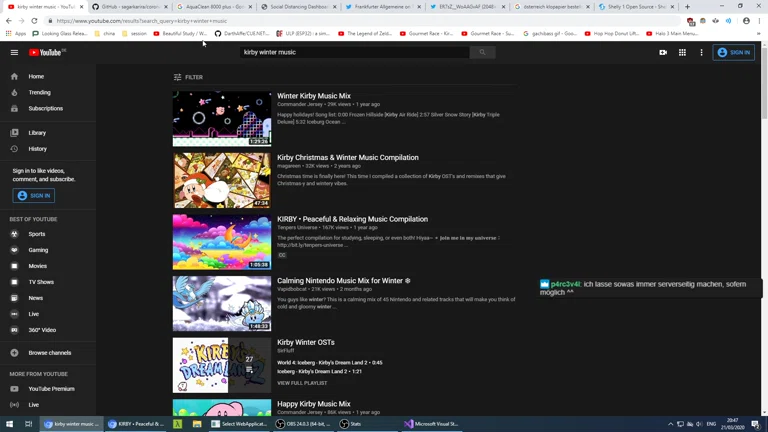Click Tenpers Universe channel name

pyautogui.click(x=297, y=228)
